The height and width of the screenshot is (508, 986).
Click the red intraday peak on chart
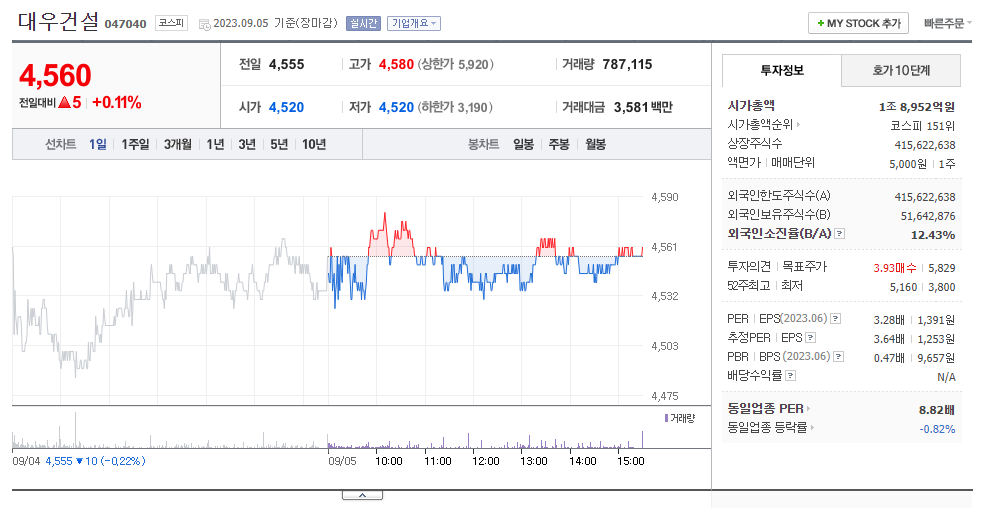(385, 215)
